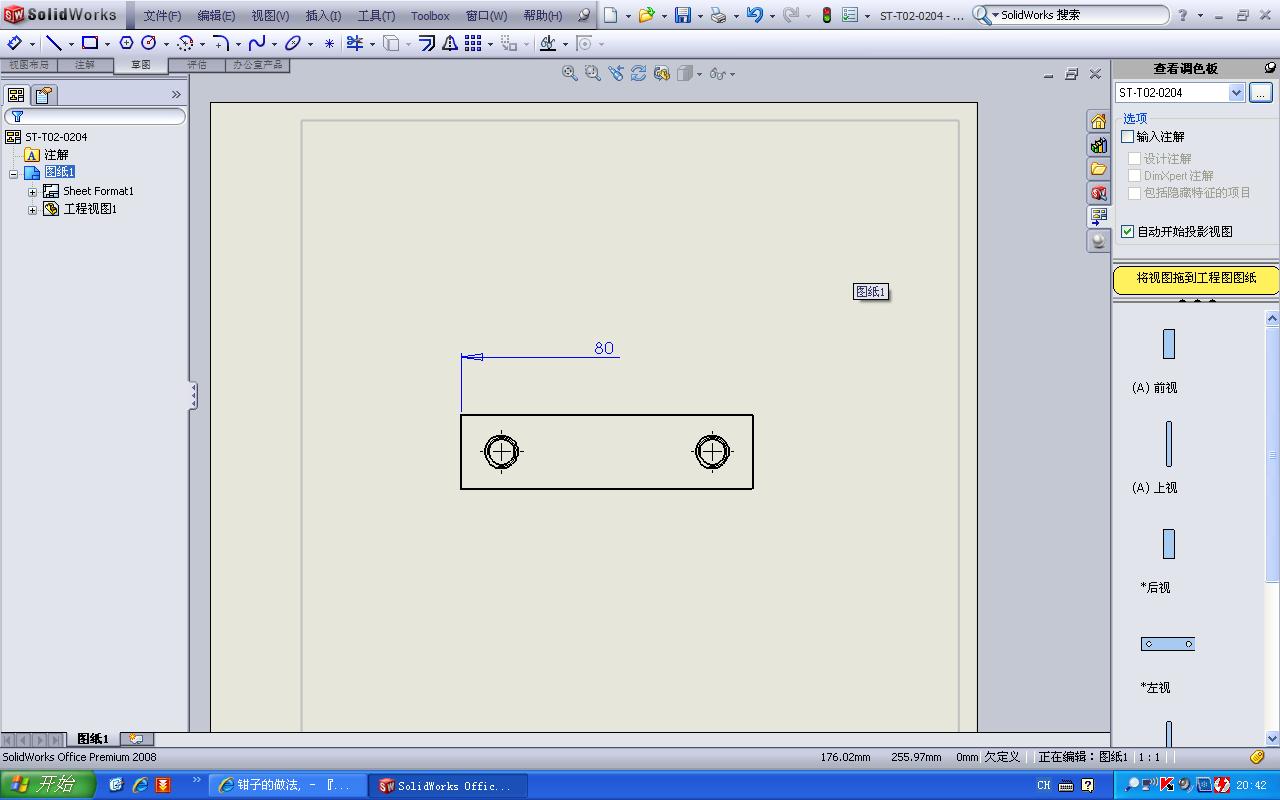Open the View Palette task pane tab
Viewport: 1280px width, 800px height.
click(1099, 217)
